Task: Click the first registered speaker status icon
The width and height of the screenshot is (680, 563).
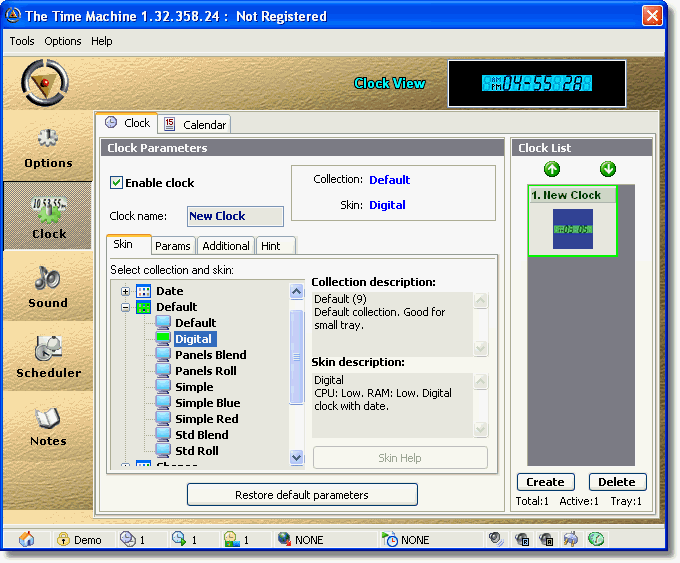Action: [x=522, y=539]
